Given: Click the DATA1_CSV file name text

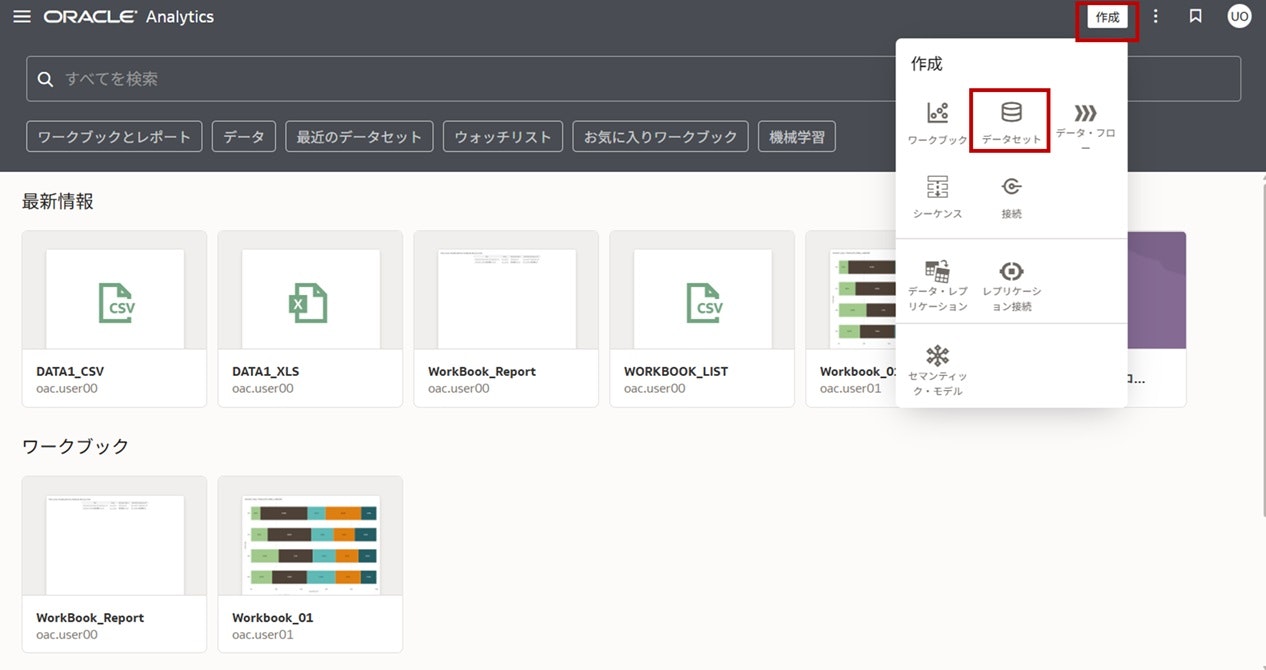Looking at the screenshot, I should 70,371.
